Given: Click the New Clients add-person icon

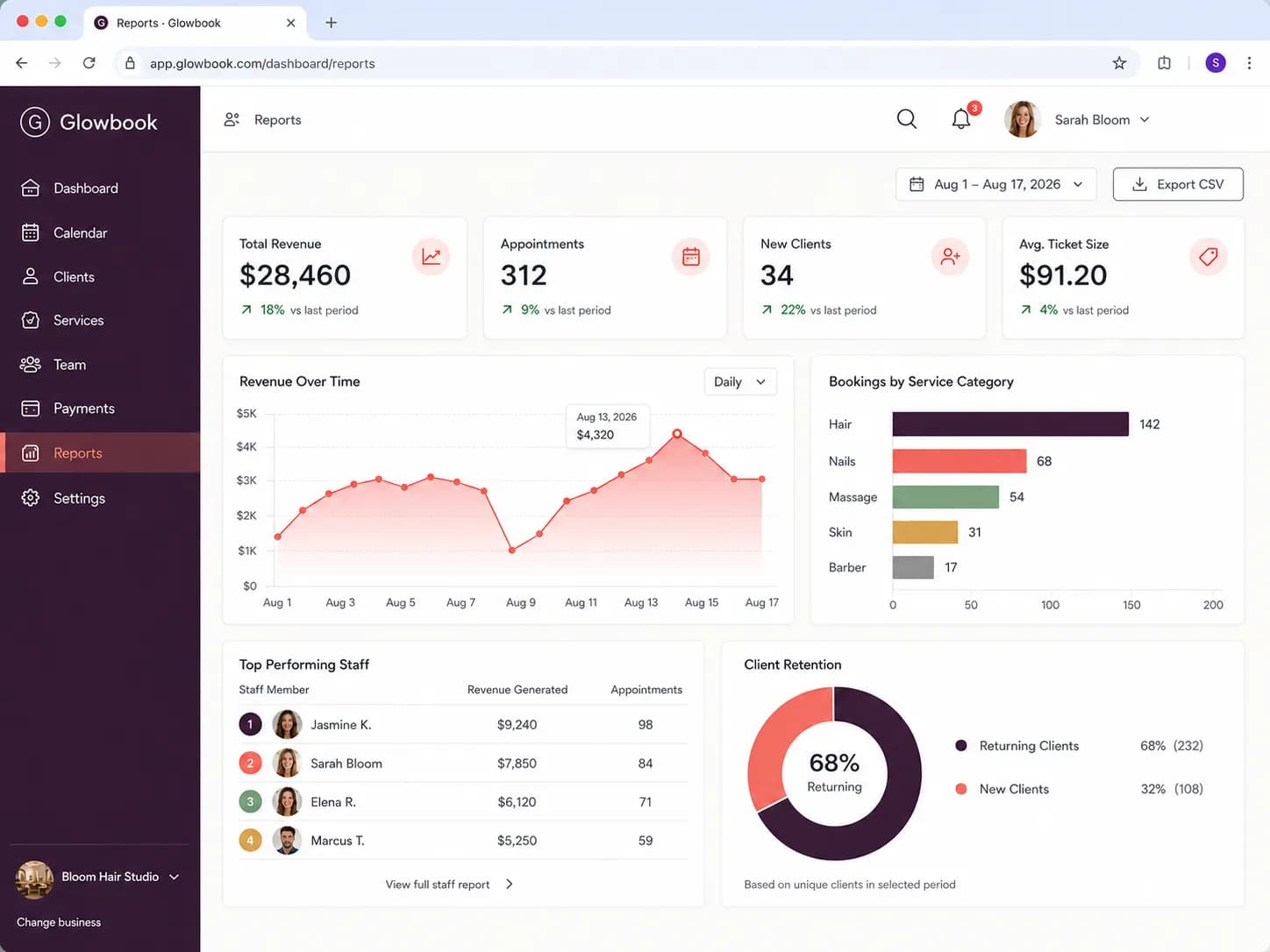Looking at the screenshot, I should (x=950, y=257).
